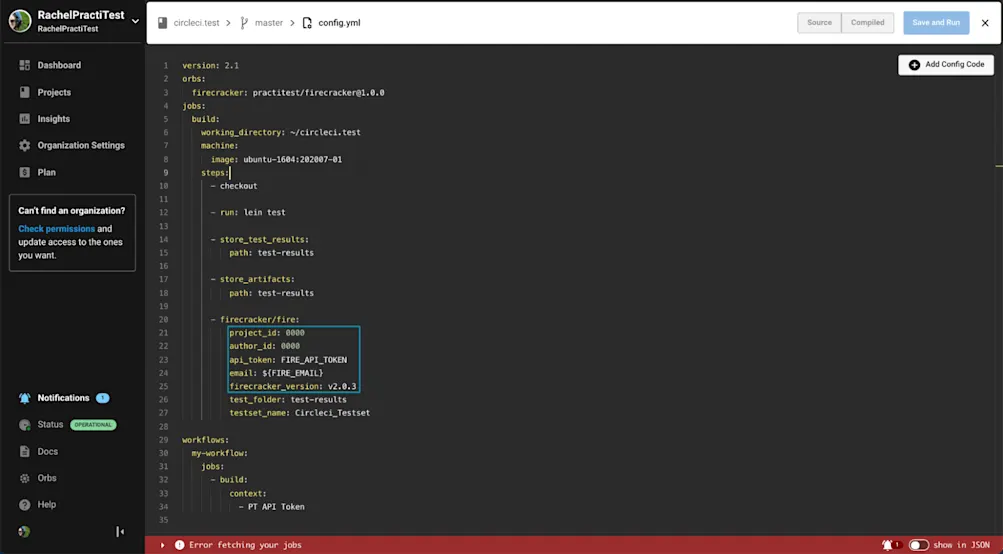1003x554 pixels.
Task: Click circleci.test in the breadcrumb
Action: pyautogui.click(x=196, y=22)
